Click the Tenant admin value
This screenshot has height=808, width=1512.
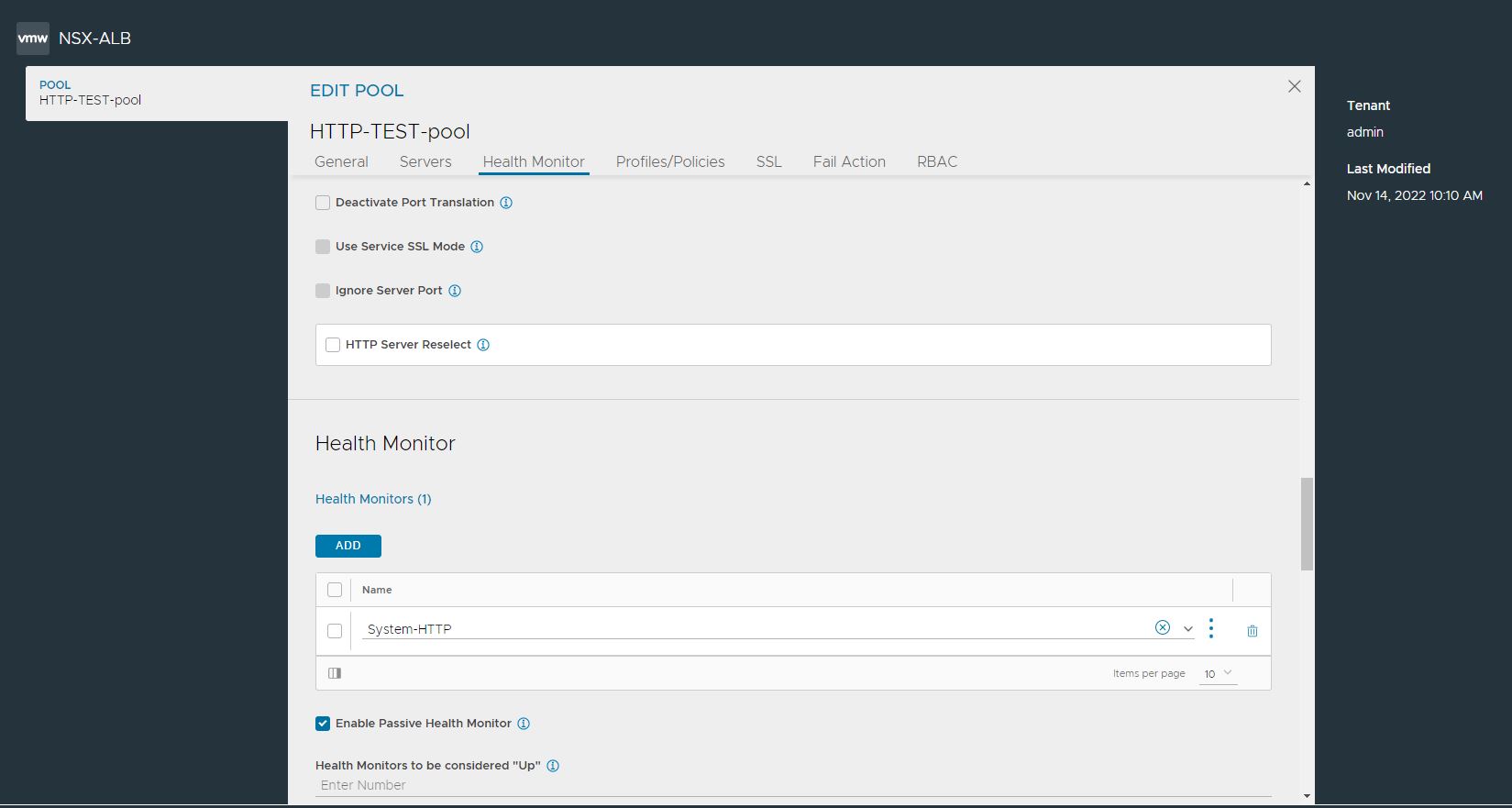1365,132
